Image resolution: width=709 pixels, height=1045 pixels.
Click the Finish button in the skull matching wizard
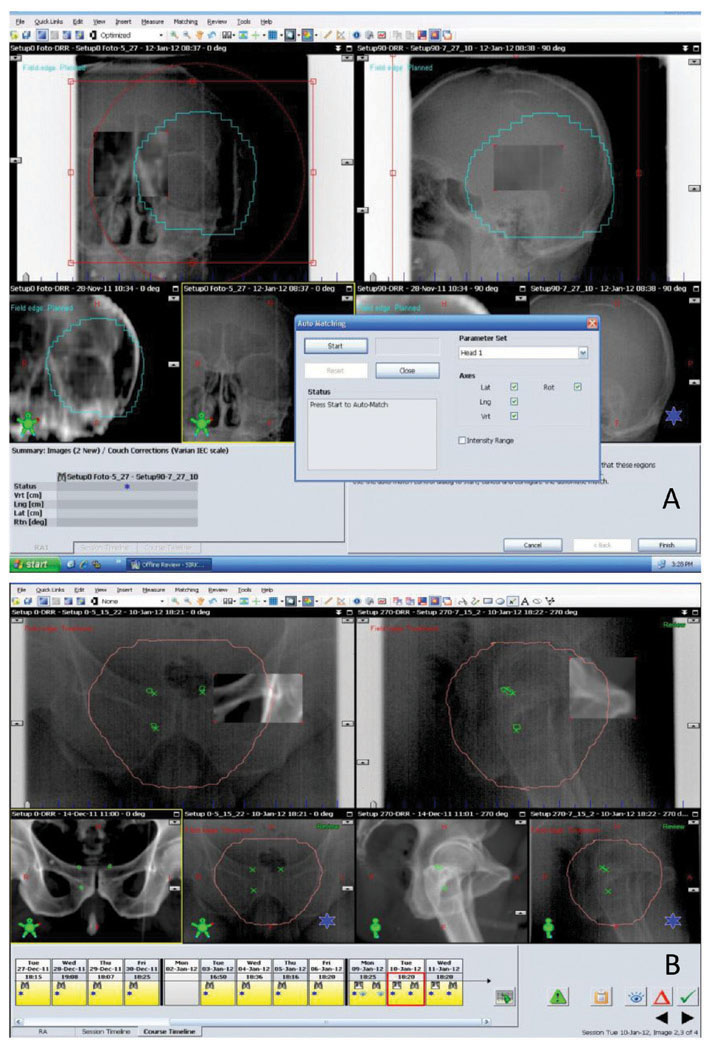click(667, 545)
